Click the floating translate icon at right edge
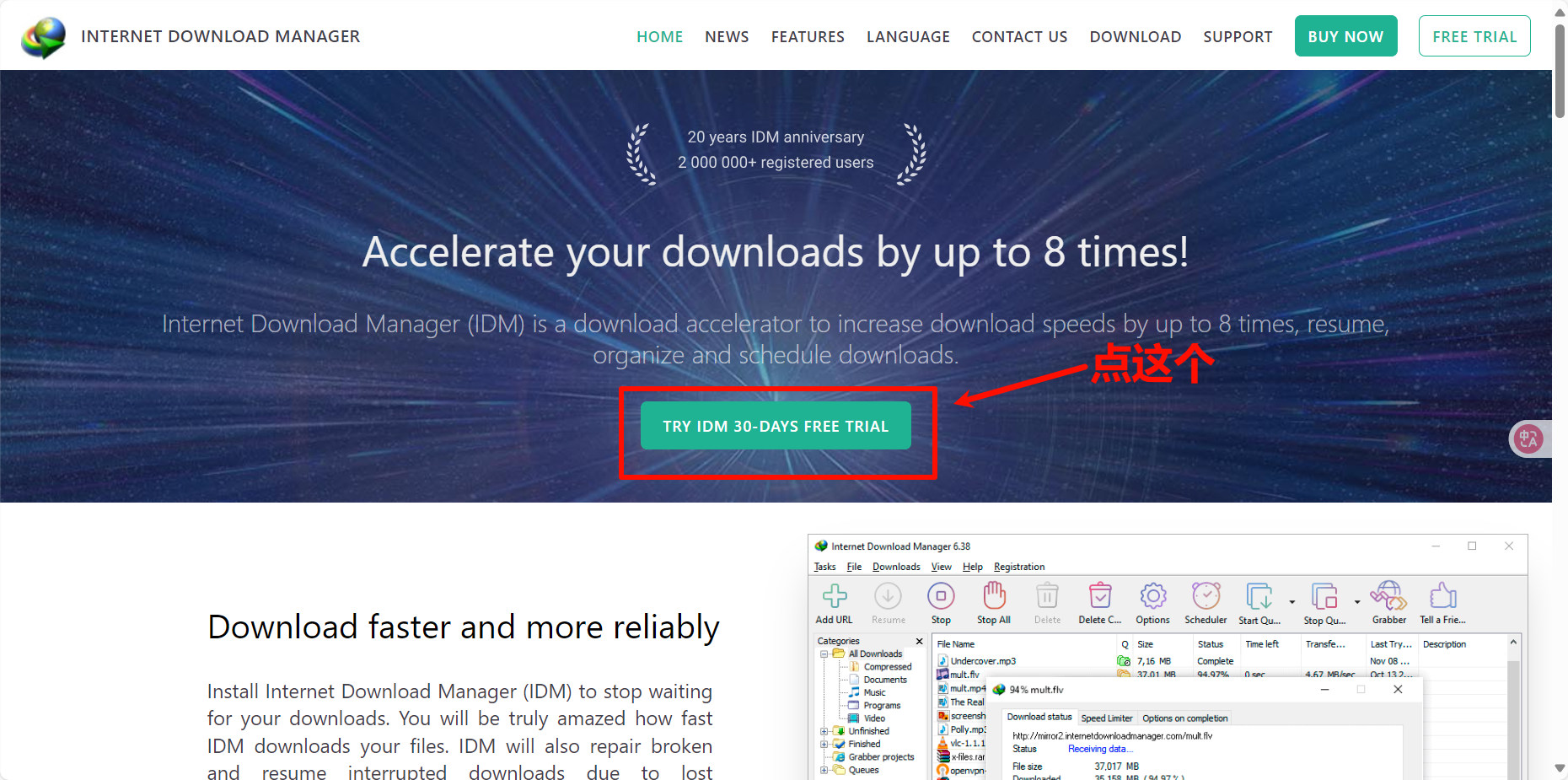The width and height of the screenshot is (1568, 780). [x=1528, y=438]
